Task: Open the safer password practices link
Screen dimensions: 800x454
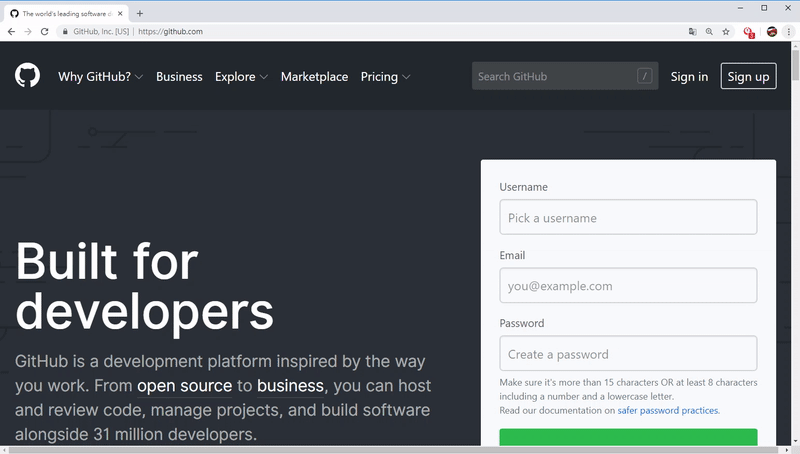Action: pos(668,411)
